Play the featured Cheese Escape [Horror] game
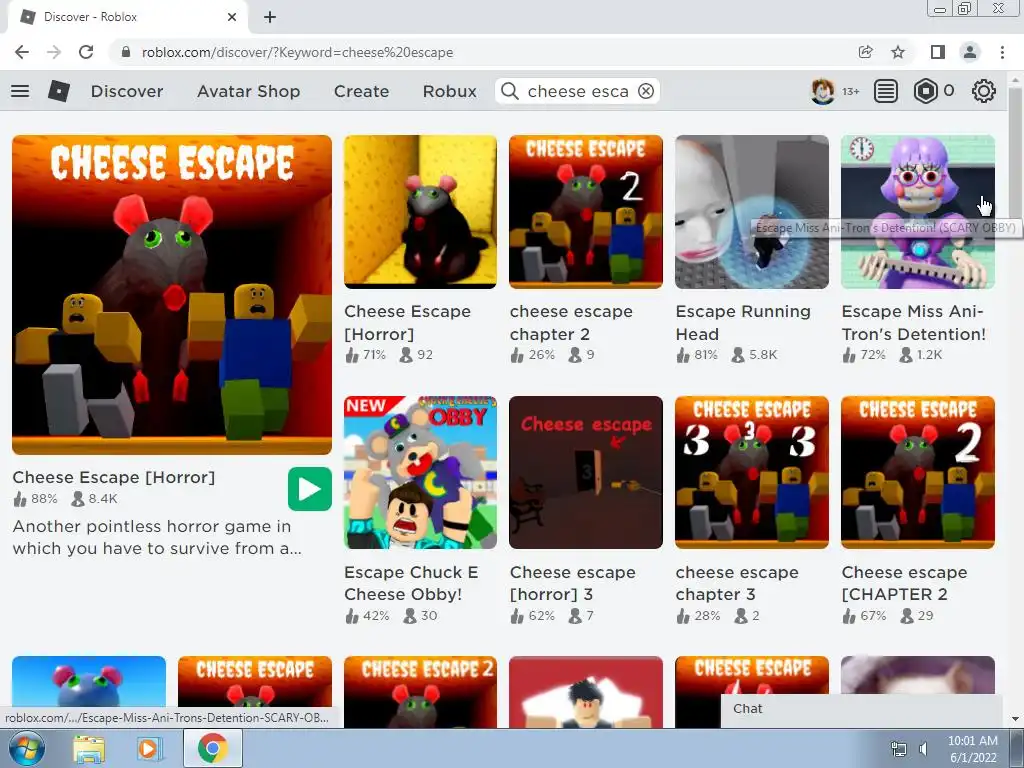The image size is (1024, 768). click(310, 489)
